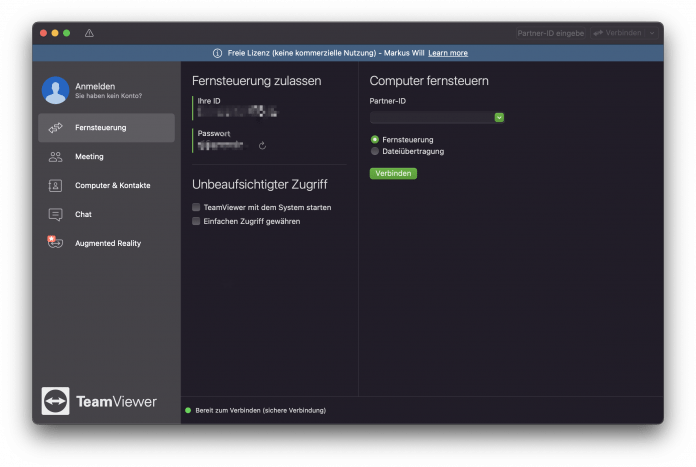The height and width of the screenshot is (467, 696).
Task: Select the Dateiübertragung radio button
Action: point(375,151)
